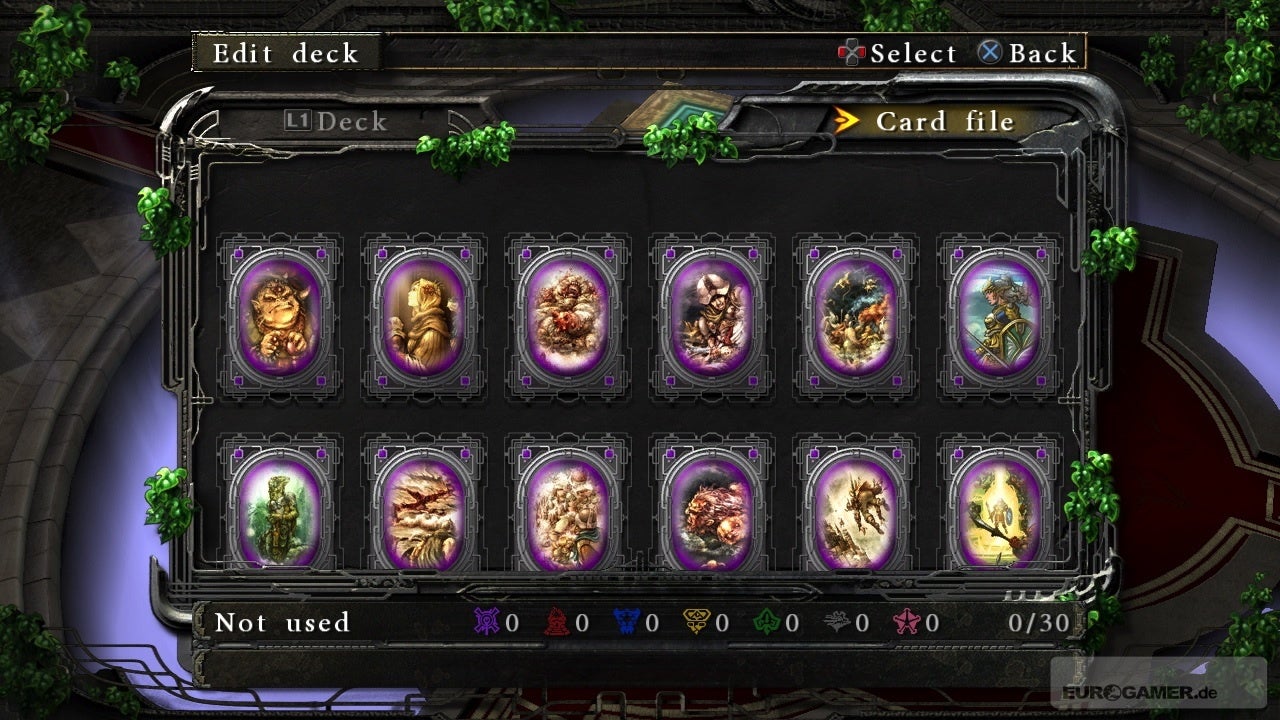Select the hooded monk card
Image resolution: width=1280 pixels, height=720 pixels.
pos(424,316)
